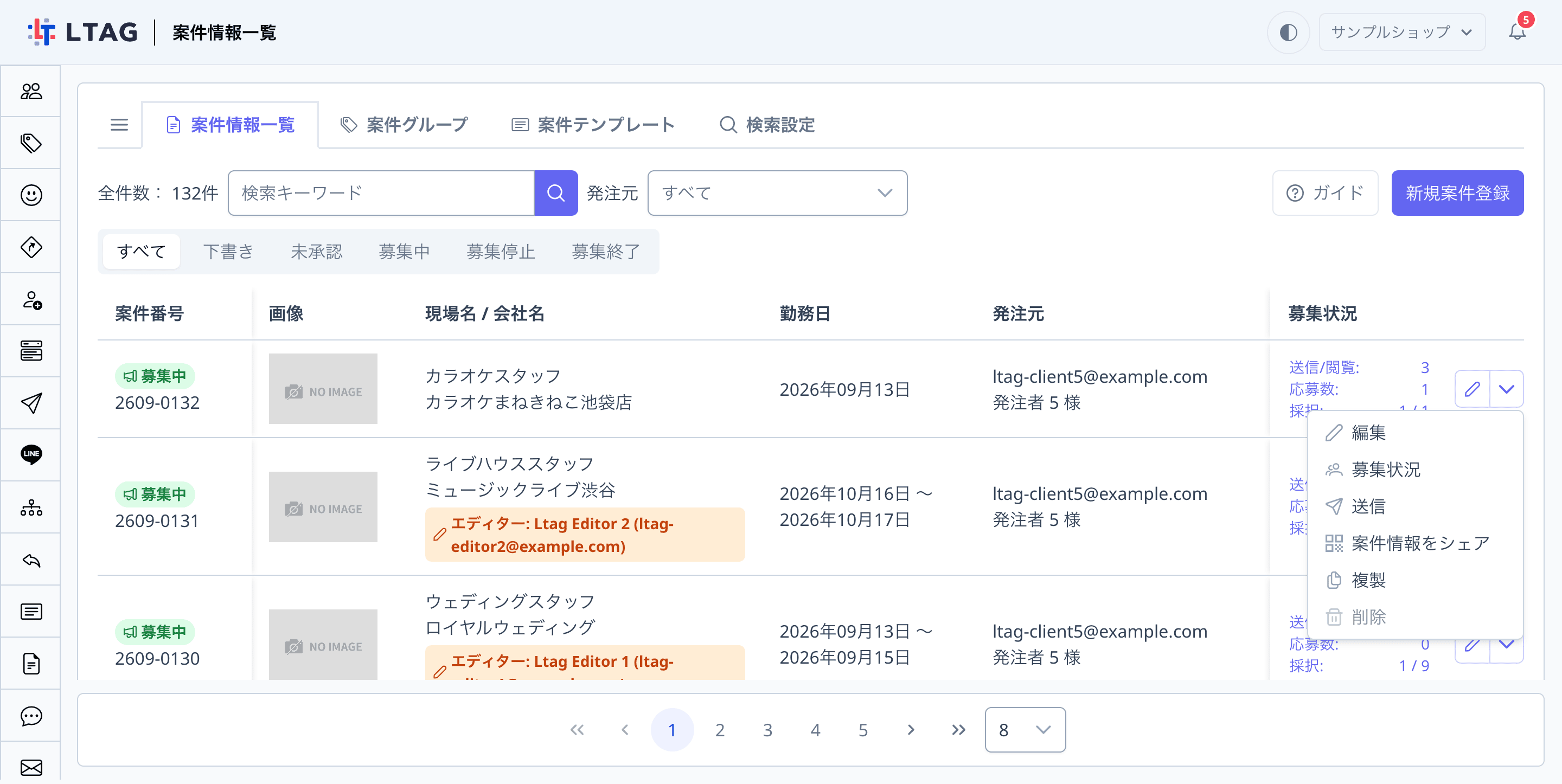
Task: Switch to the 案件グループ tab
Action: pyautogui.click(x=405, y=125)
